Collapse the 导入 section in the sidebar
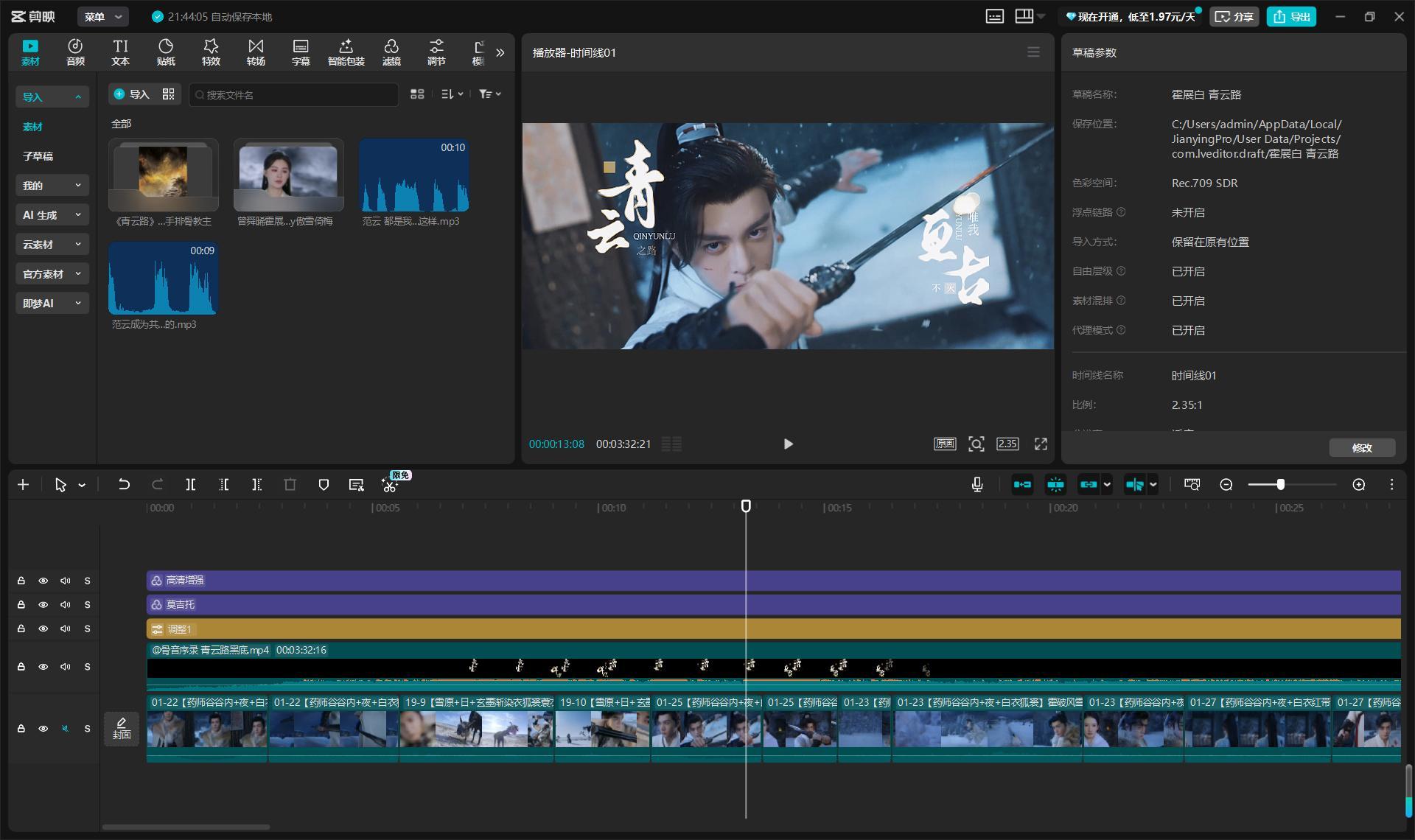 pos(52,97)
